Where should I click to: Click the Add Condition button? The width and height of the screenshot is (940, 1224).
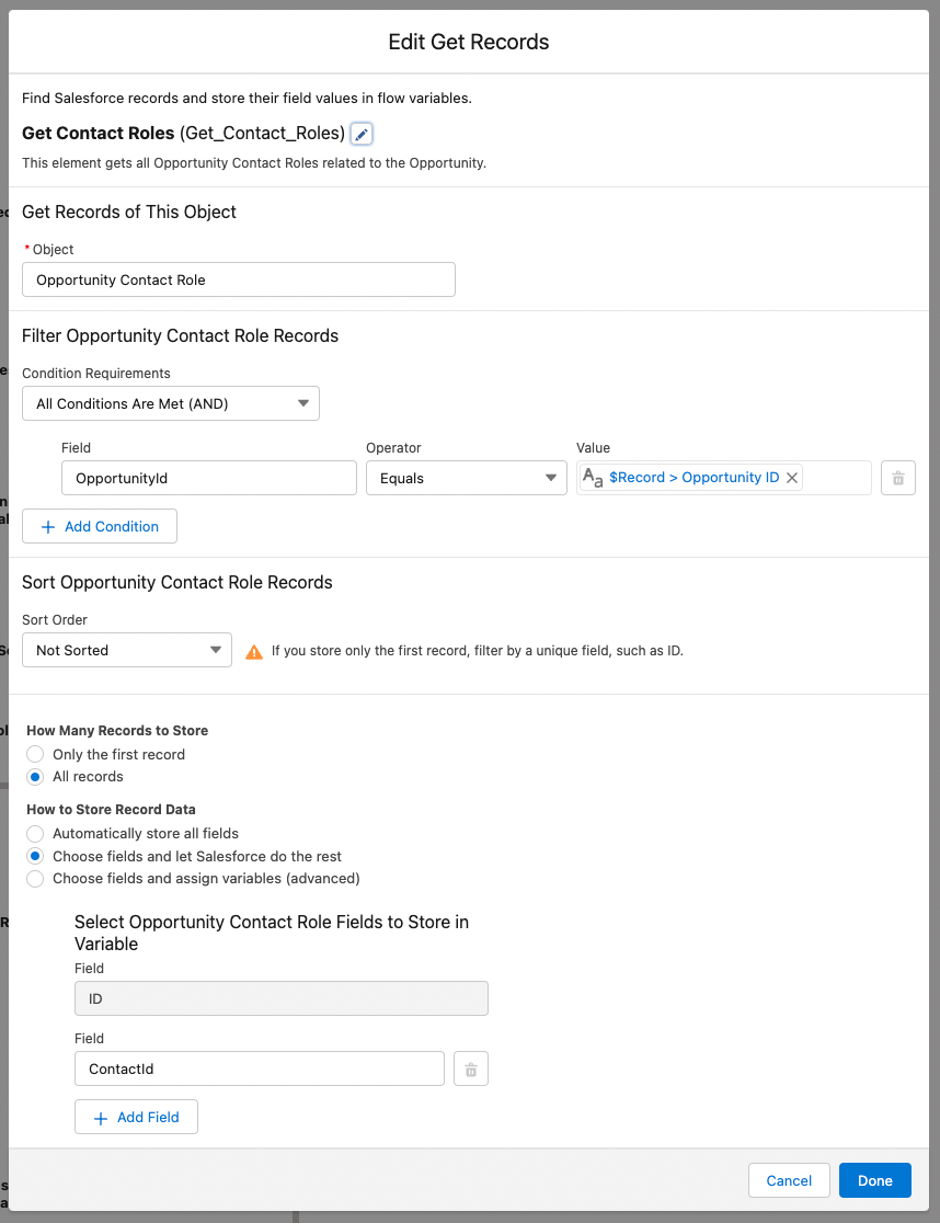pyautogui.click(x=99, y=525)
